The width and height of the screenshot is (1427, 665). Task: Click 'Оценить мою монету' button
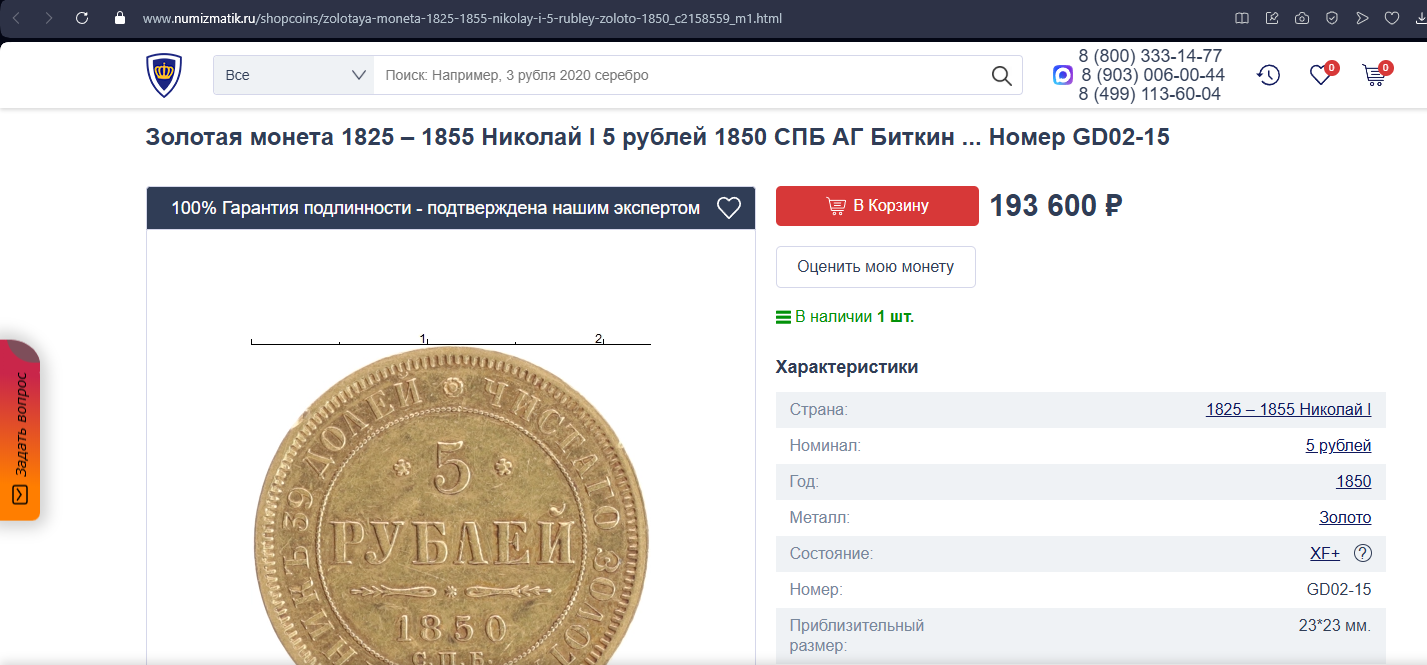coord(875,267)
